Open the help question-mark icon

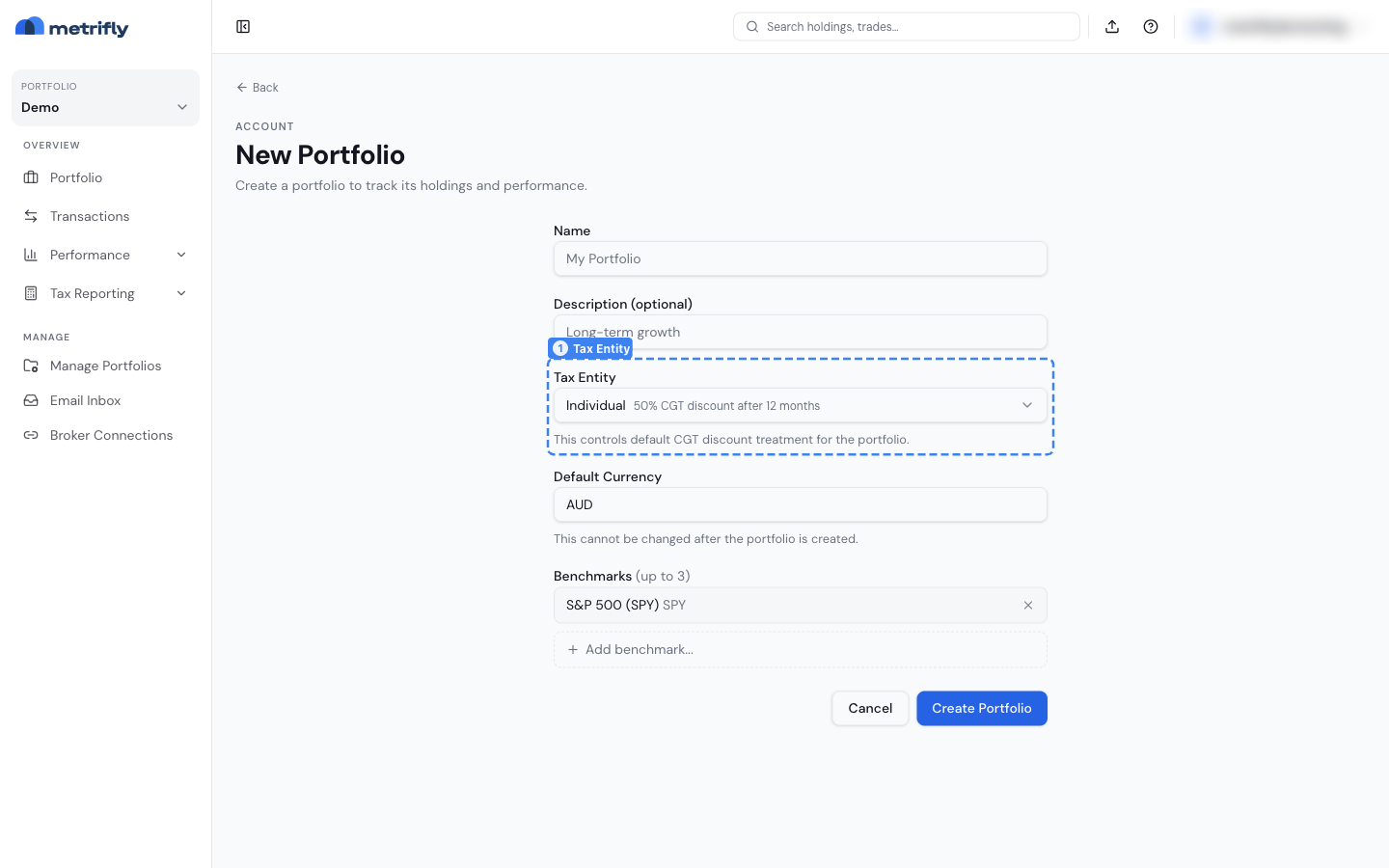pos(1151,27)
